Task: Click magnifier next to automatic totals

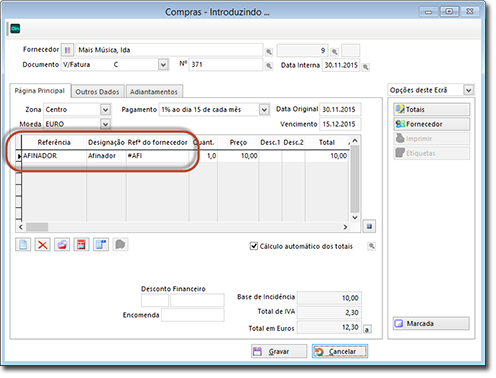Action: [371, 246]
